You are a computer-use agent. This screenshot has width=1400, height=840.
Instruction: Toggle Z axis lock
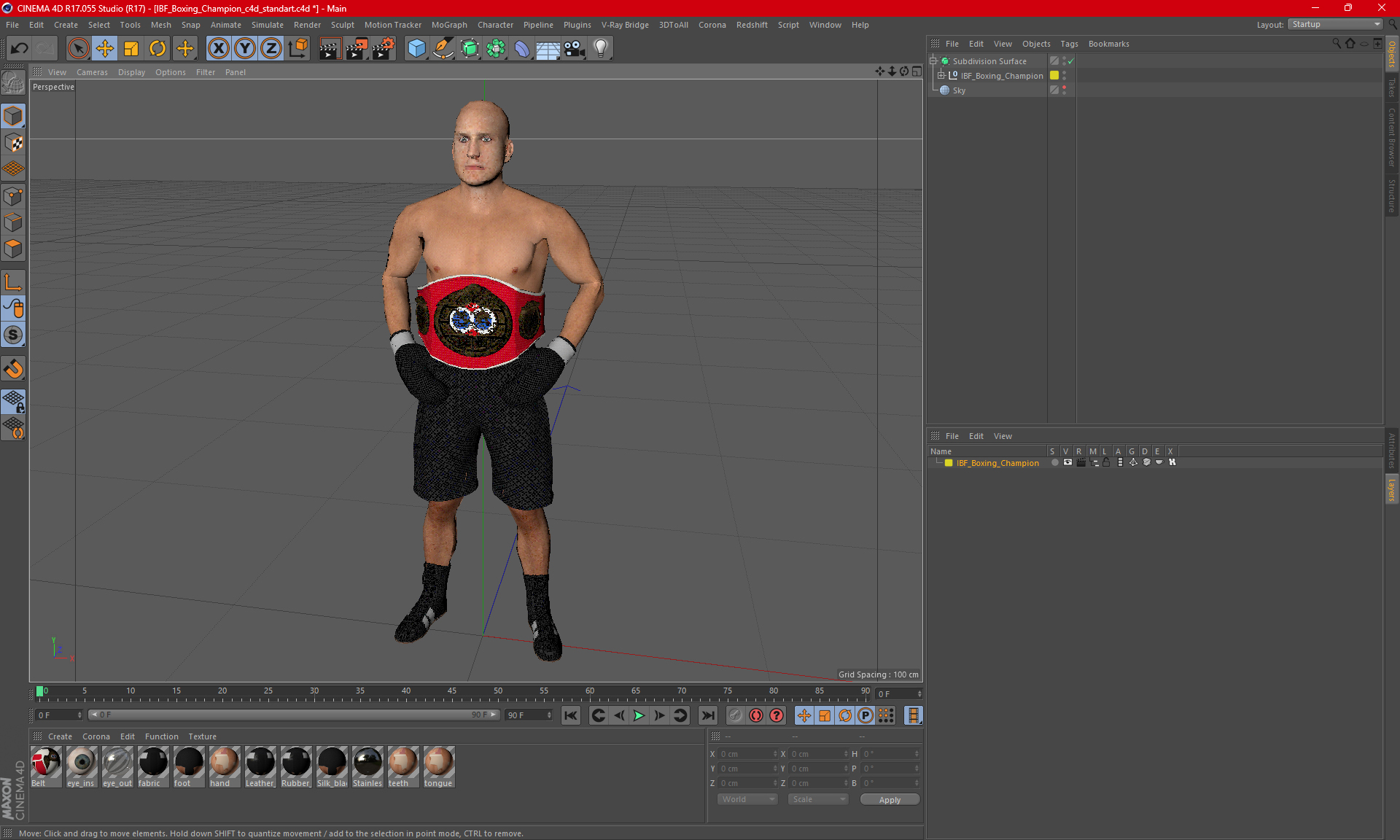click(x=271, y=49)
